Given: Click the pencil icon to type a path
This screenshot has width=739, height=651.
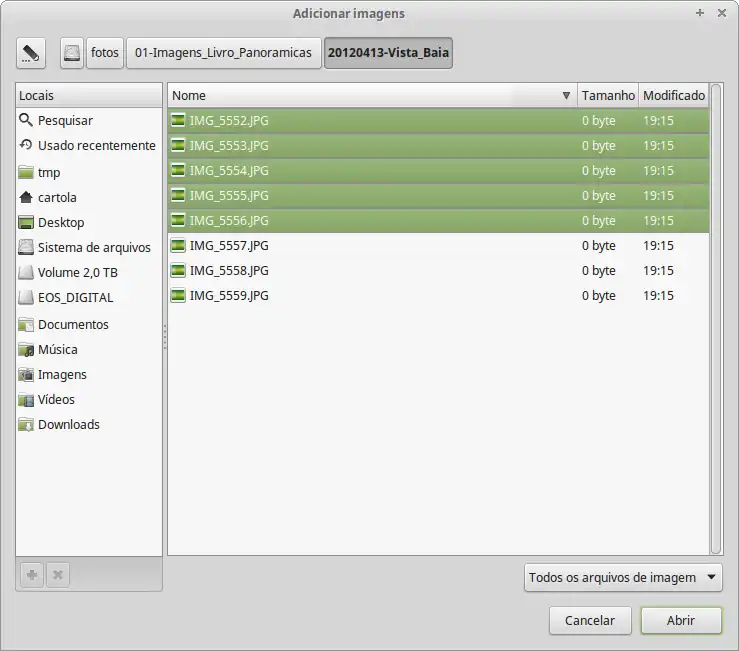Looking at the screenshot, I should pyautogui.click(x=32, y=53).
